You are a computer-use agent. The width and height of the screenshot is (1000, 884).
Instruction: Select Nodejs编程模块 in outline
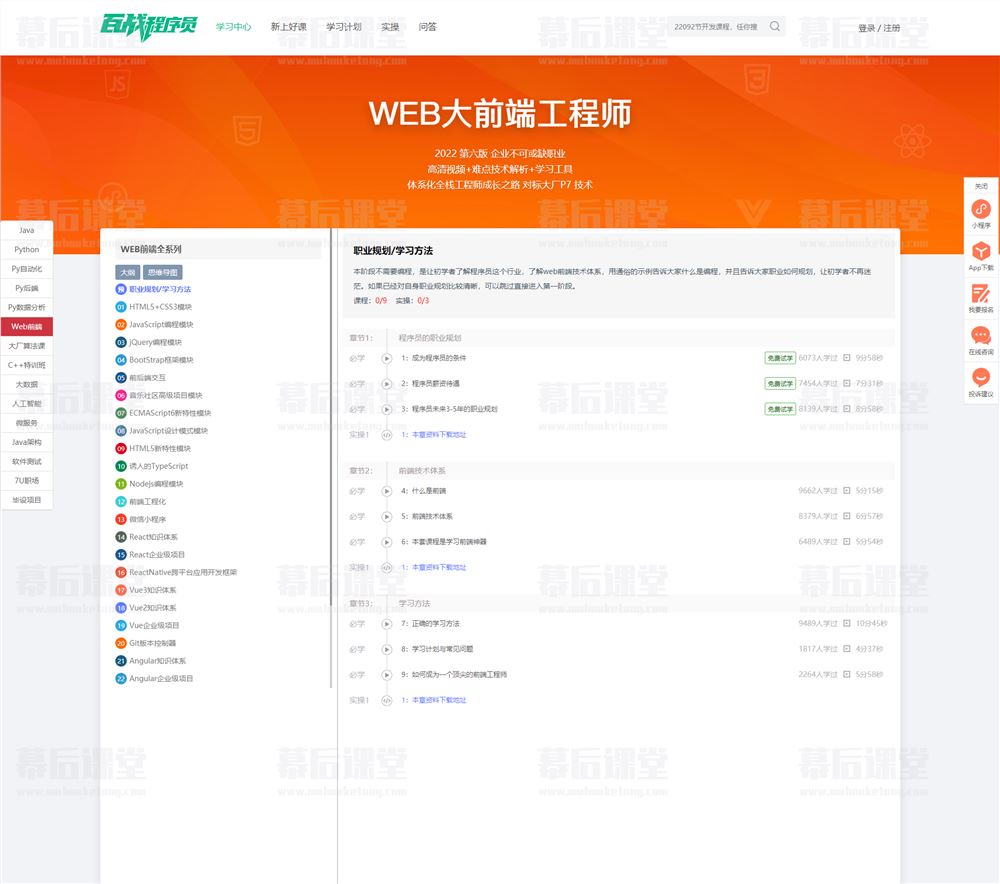point(156,484)
